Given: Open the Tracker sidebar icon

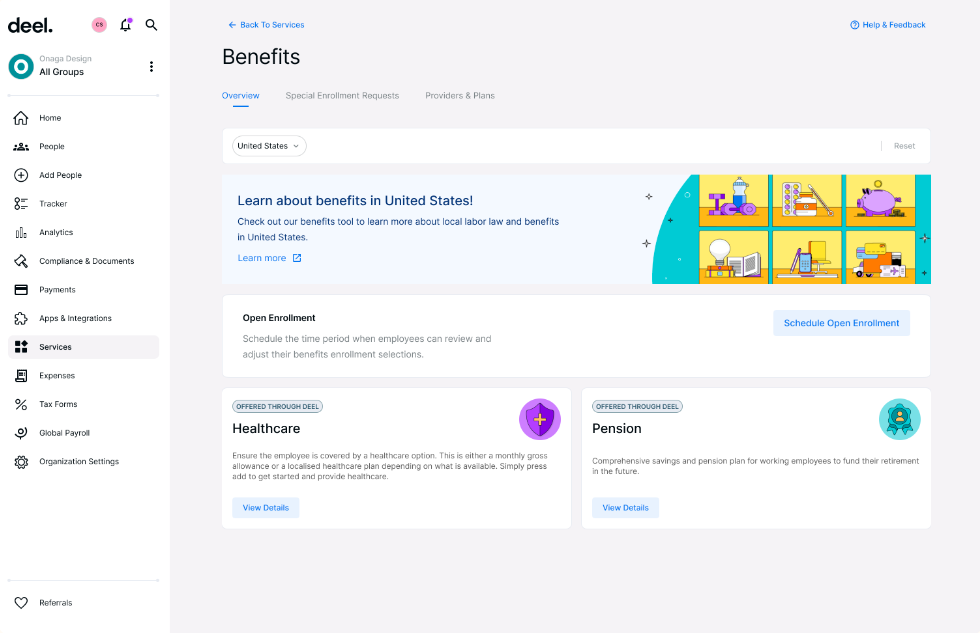Looking at the screenshot, I should [x=21, y=204].
